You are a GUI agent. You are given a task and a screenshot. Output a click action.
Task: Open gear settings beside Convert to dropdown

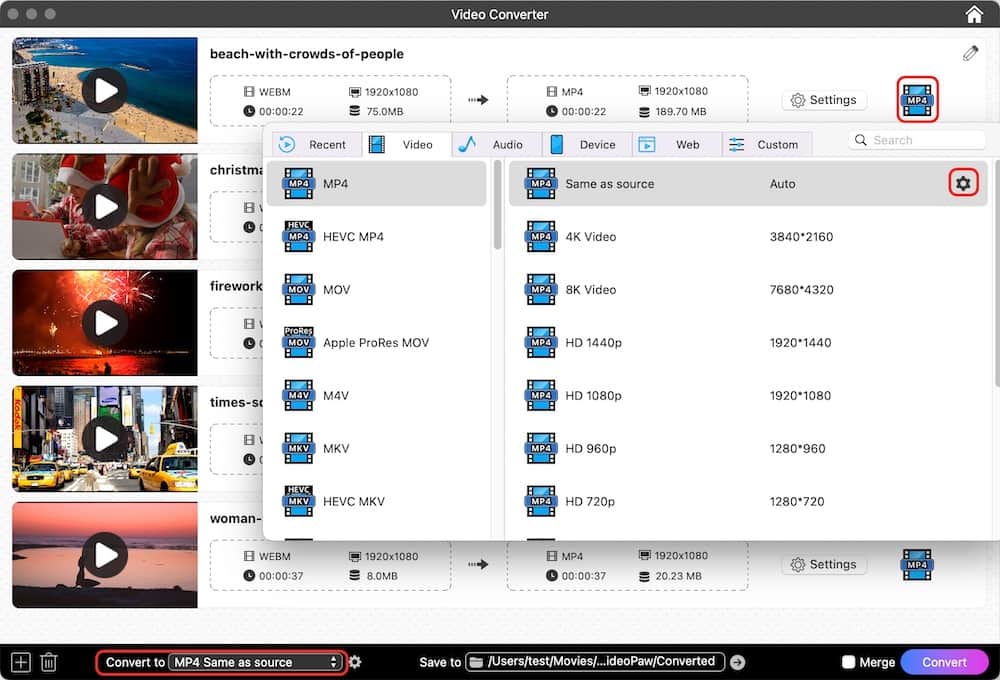(x=355, y=662)
